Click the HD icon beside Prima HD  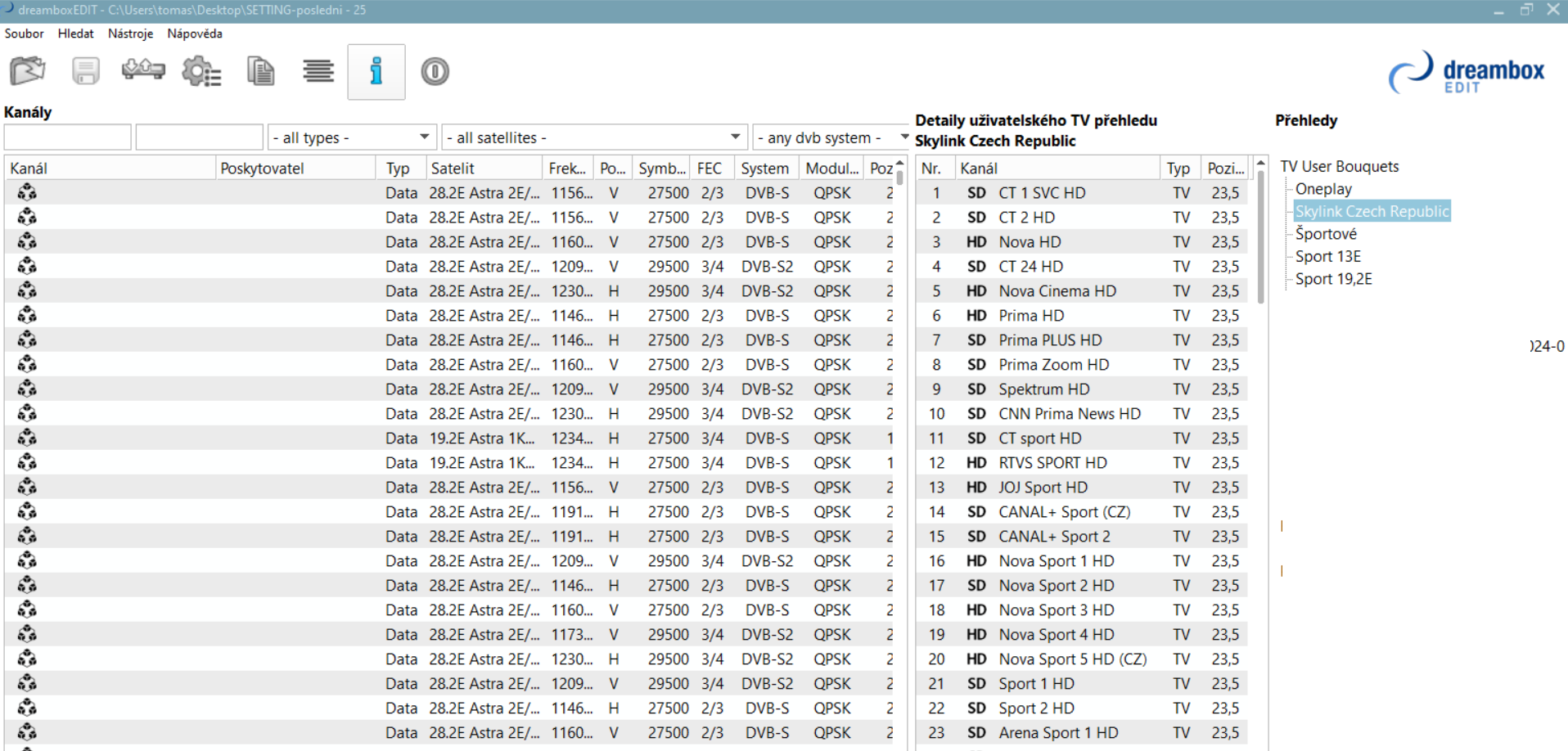click(976, 316)
